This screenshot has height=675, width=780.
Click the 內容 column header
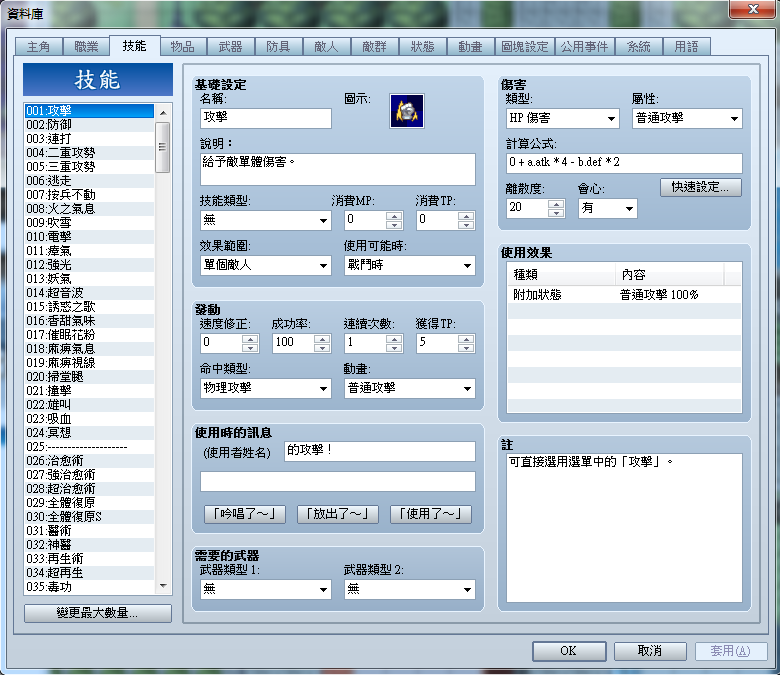click(670, 275)
